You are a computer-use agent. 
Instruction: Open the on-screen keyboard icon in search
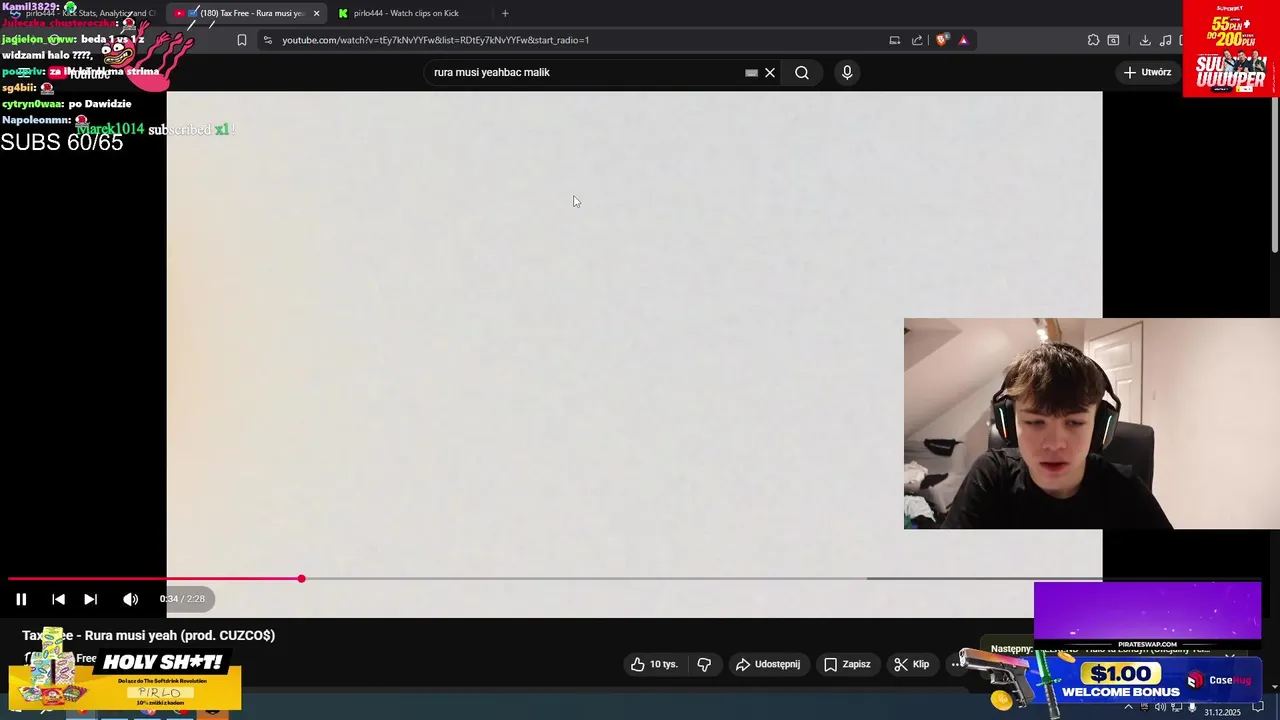[x=751, y=72]
